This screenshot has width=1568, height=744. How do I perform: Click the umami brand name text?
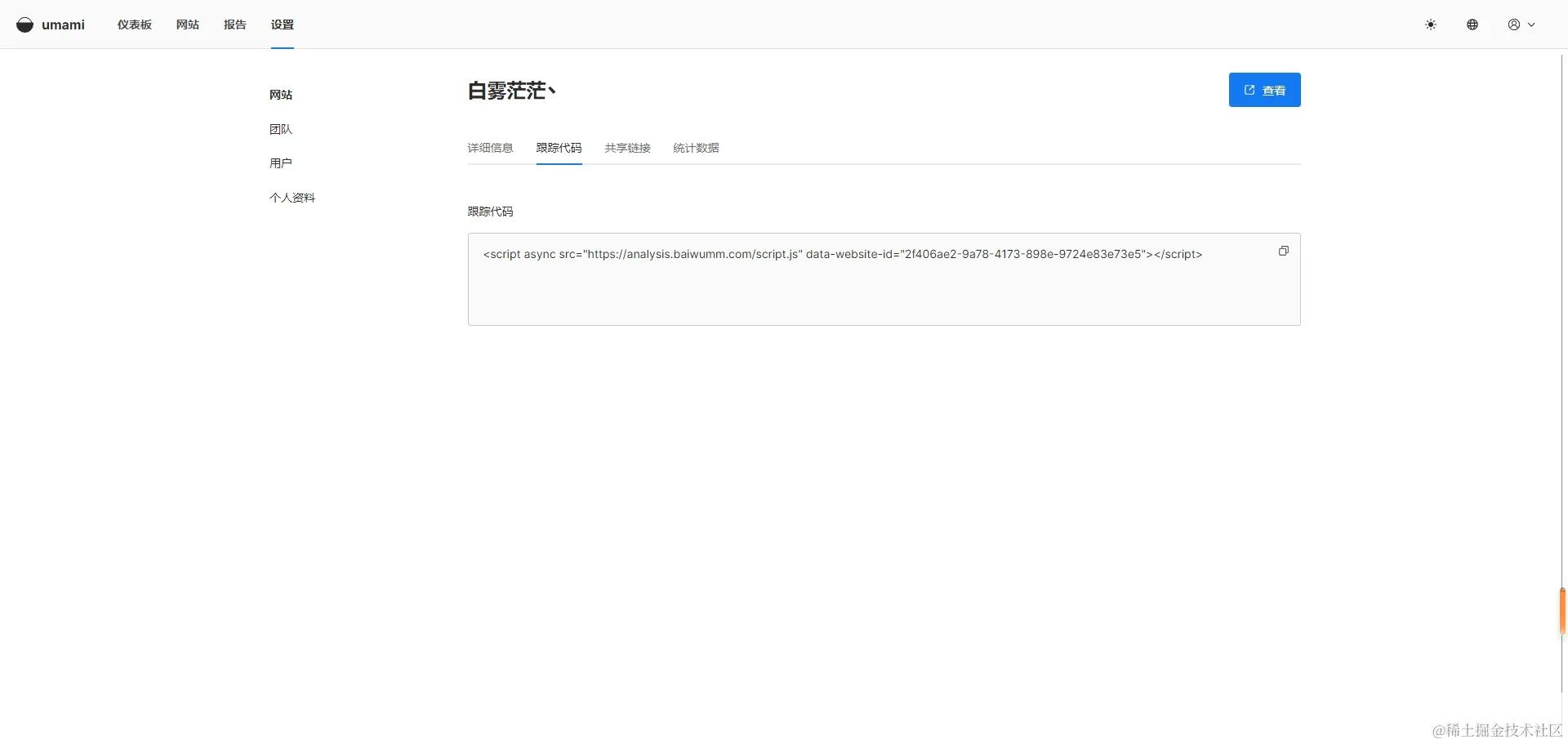(x=64, y=25)
